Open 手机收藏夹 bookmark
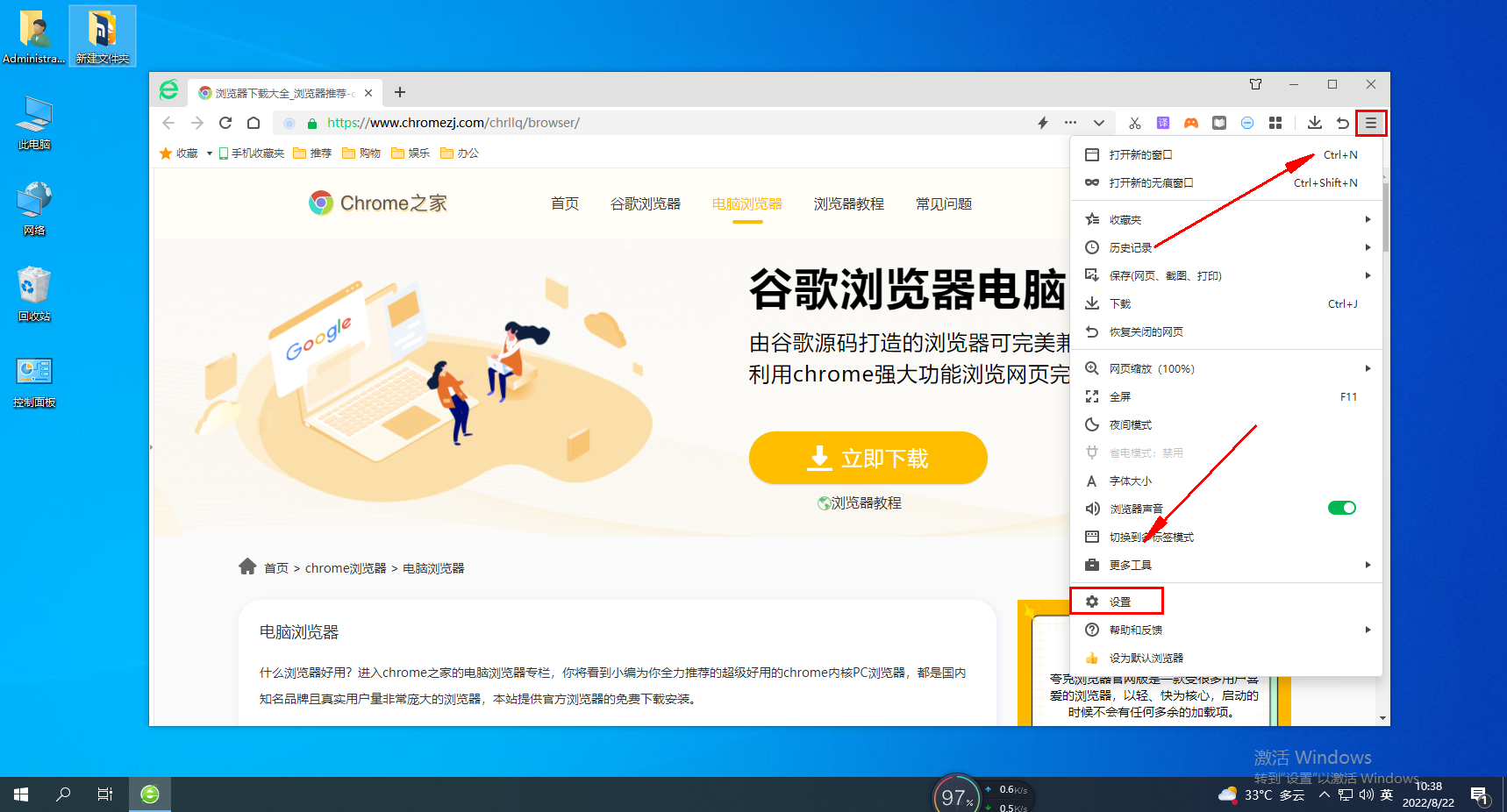Screen dimensions: 1507x812 [x=252, y=153]
